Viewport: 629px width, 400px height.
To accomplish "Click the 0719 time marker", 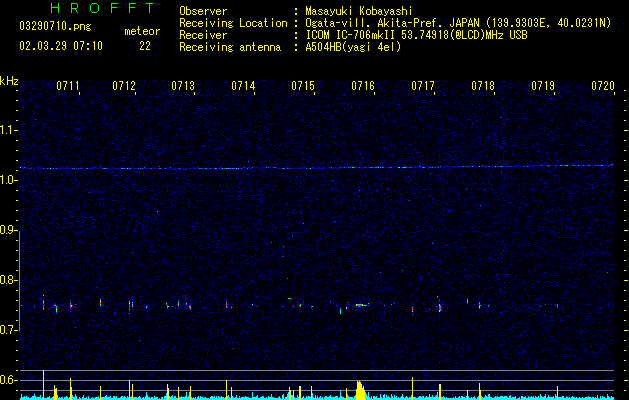I will point(543,86).
